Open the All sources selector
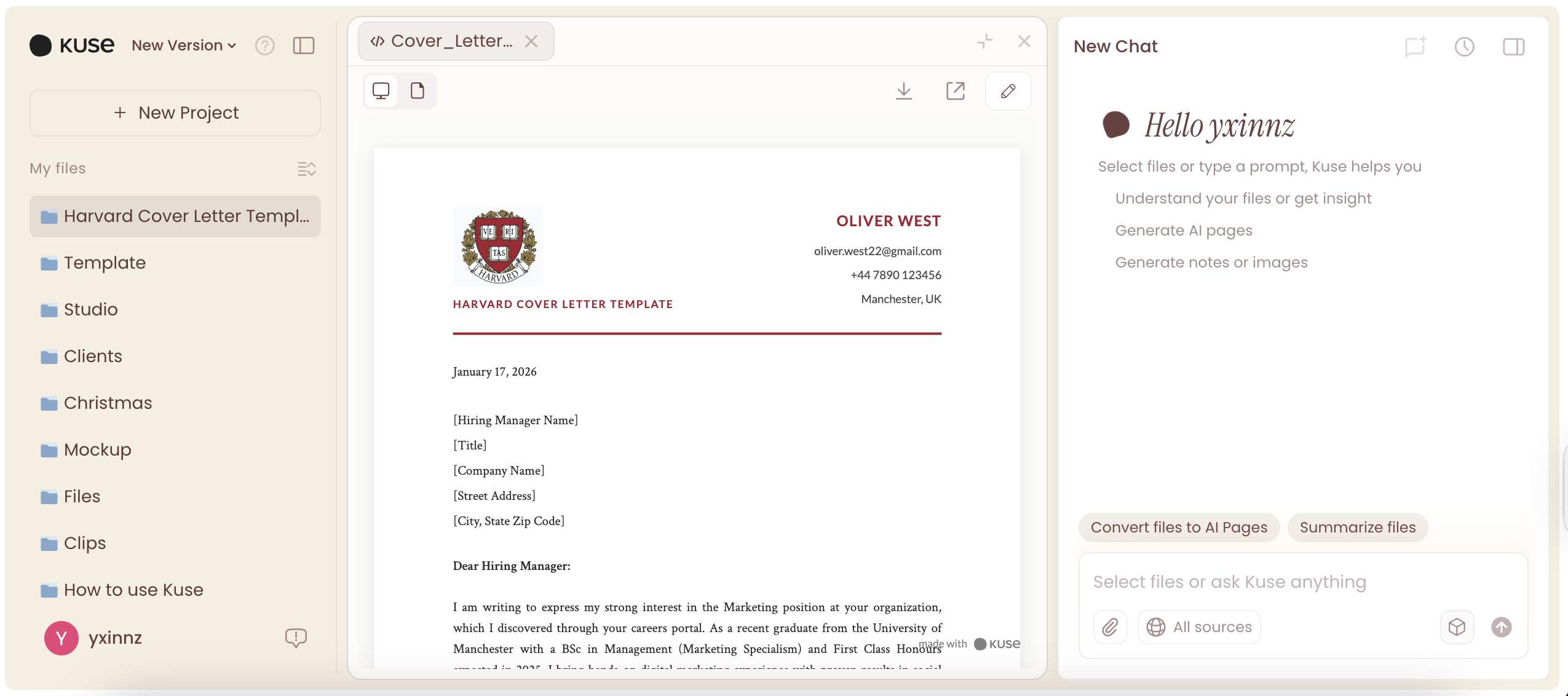Image resolution: width=1568 pixels, height=696 pixels. [1199, 627]
